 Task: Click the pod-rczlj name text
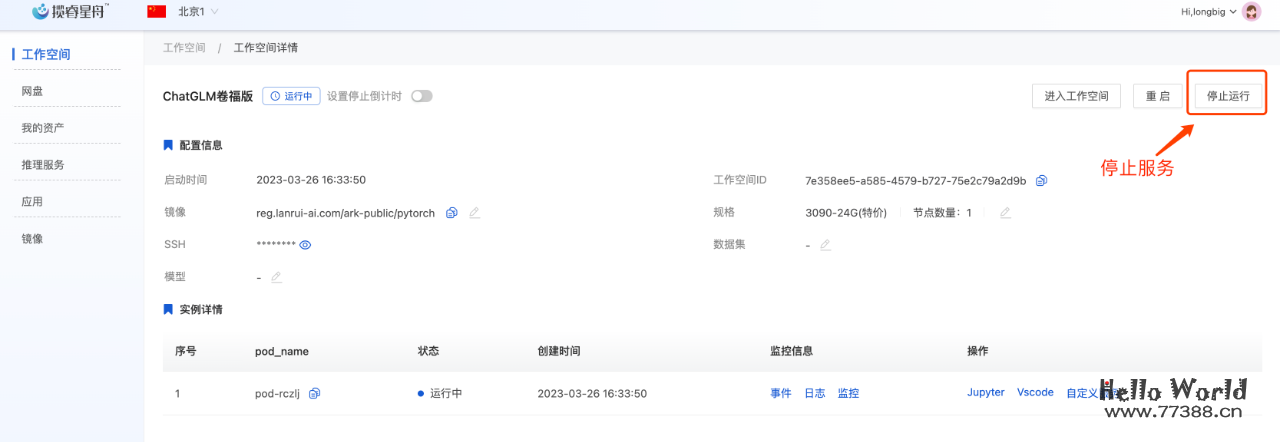[x=279, y=393]
